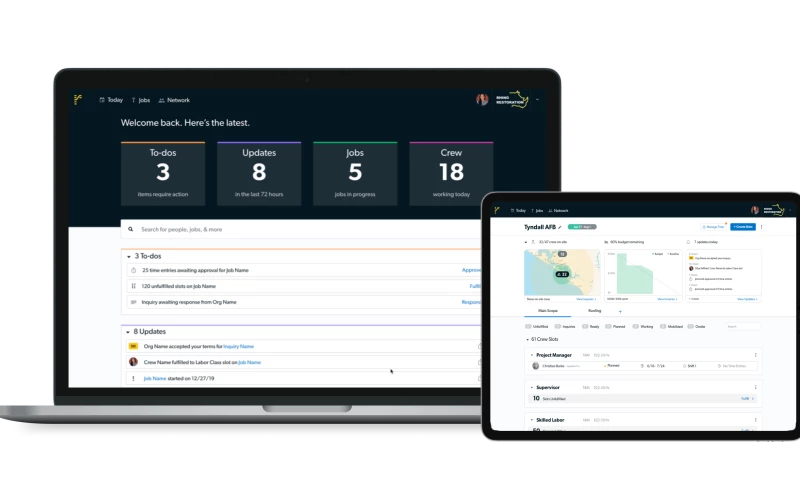Click the clock icon beside the time entries to-do
Viewport: 800px width, 480px height.
133,270
